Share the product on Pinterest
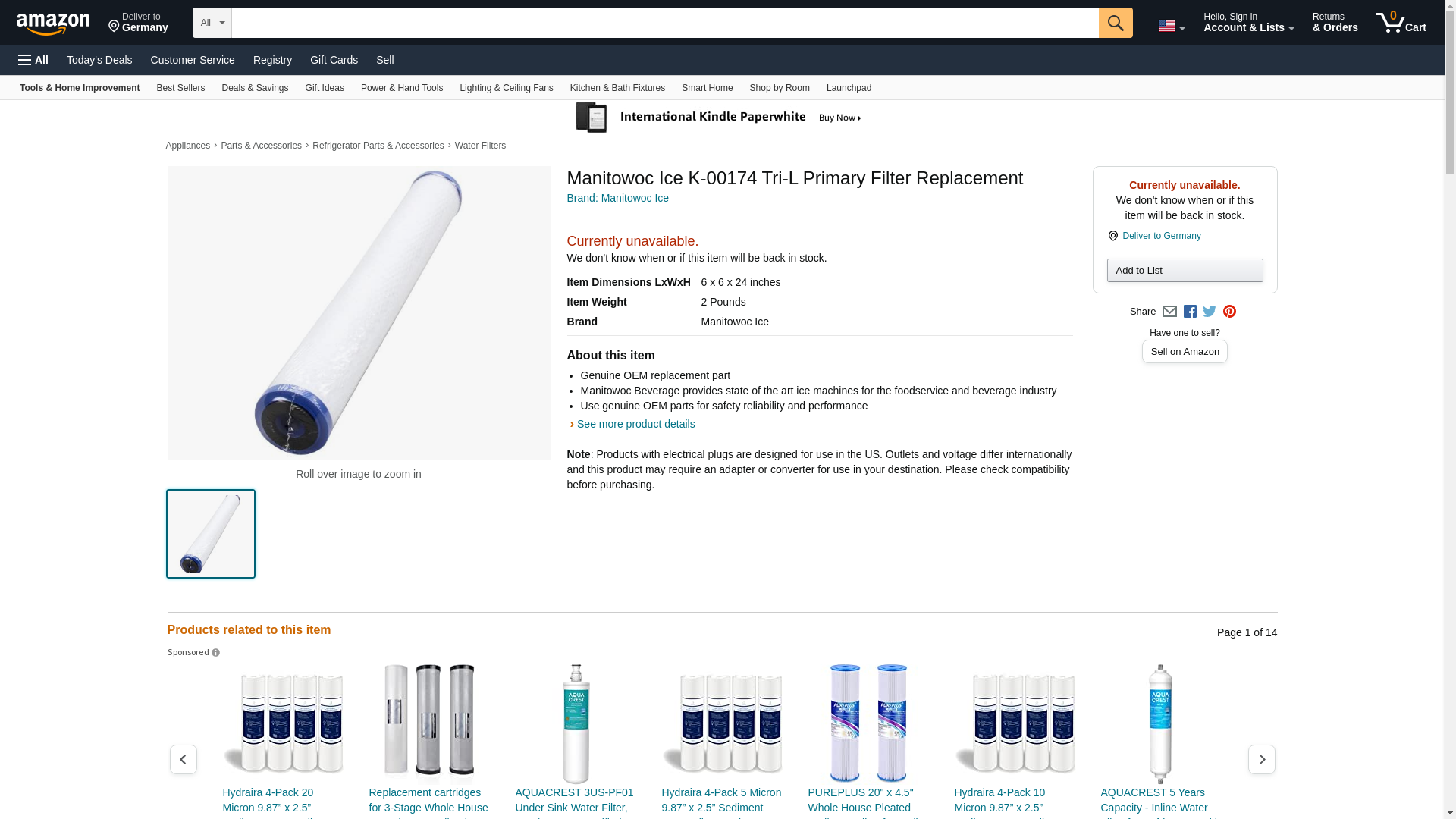The image size is (1456, 819). point(1229,312)
